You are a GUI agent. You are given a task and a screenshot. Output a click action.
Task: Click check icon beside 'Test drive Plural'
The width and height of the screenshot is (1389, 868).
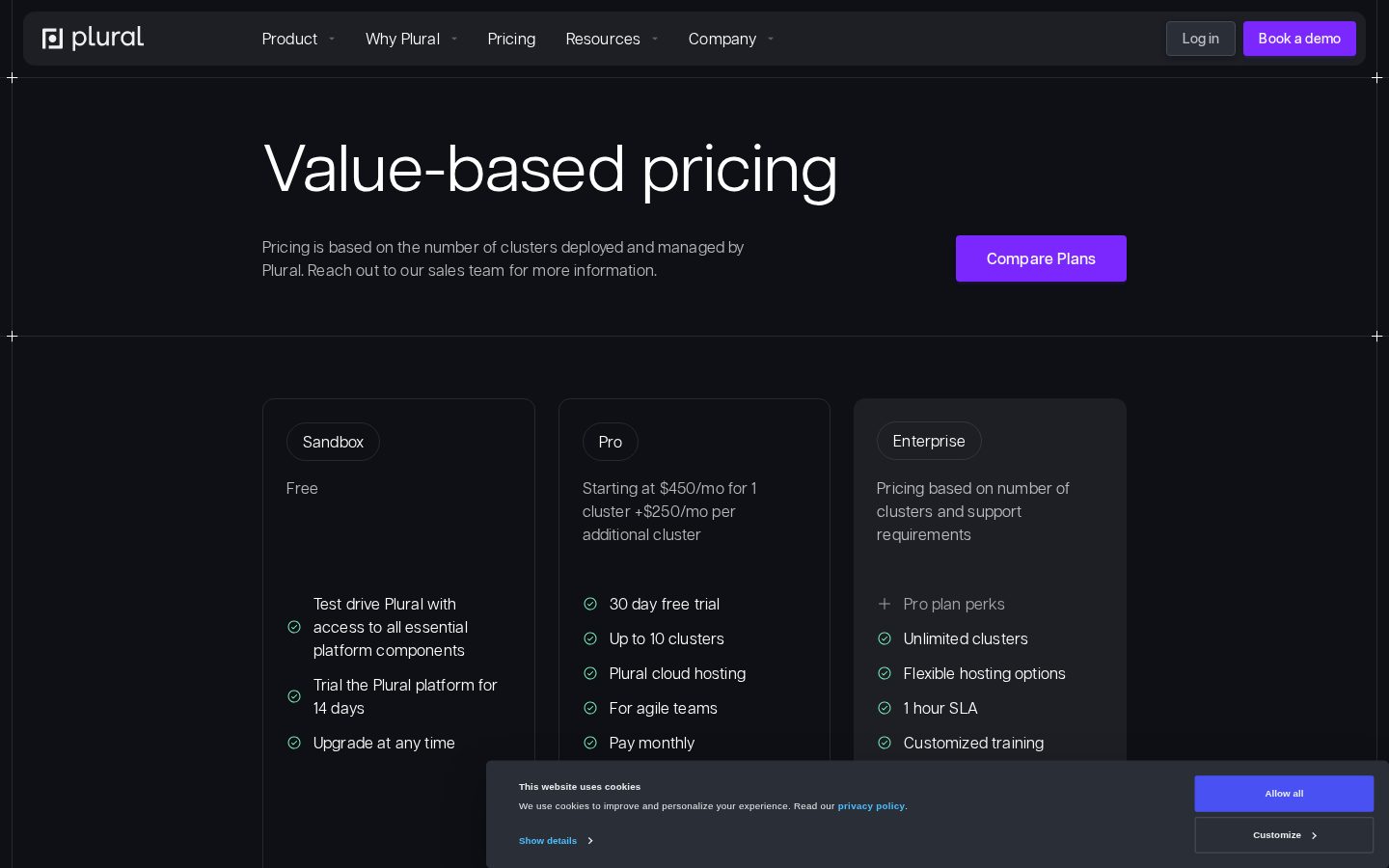point(294,627)
